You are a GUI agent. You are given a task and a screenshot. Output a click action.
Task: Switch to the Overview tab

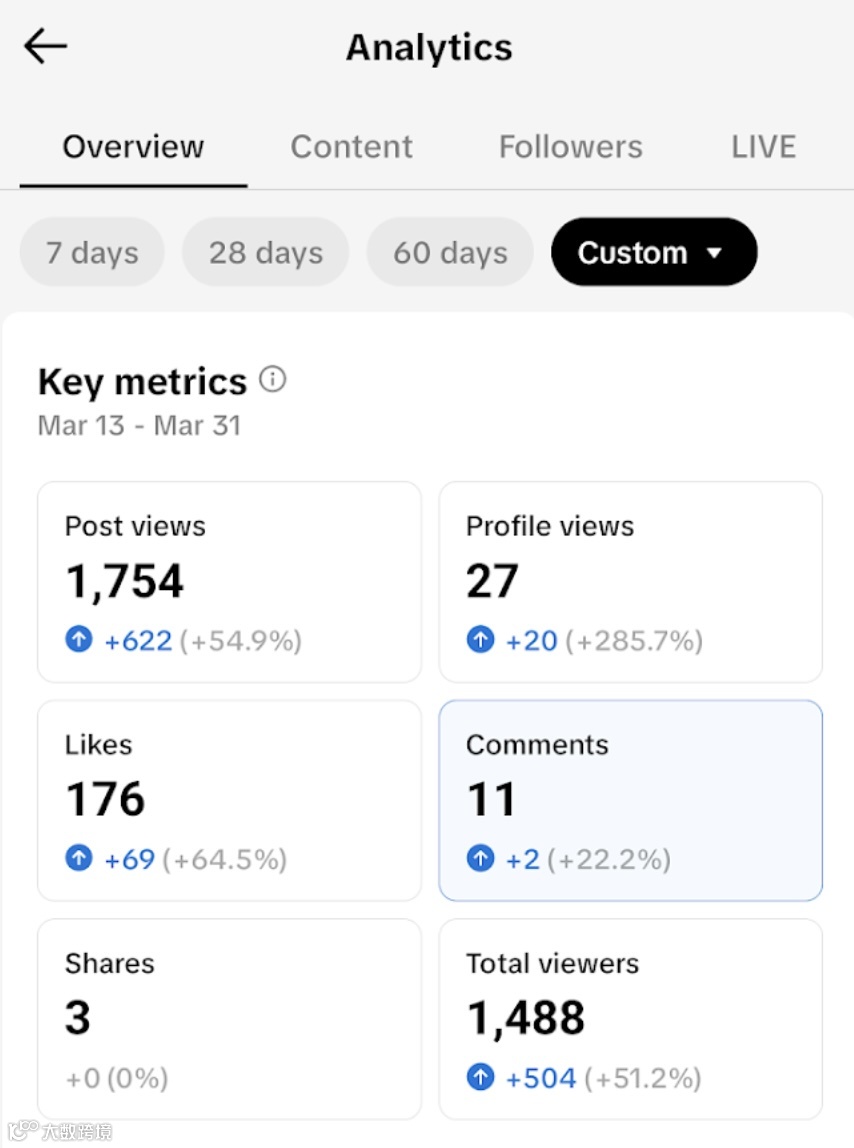[x=133, y=147]
